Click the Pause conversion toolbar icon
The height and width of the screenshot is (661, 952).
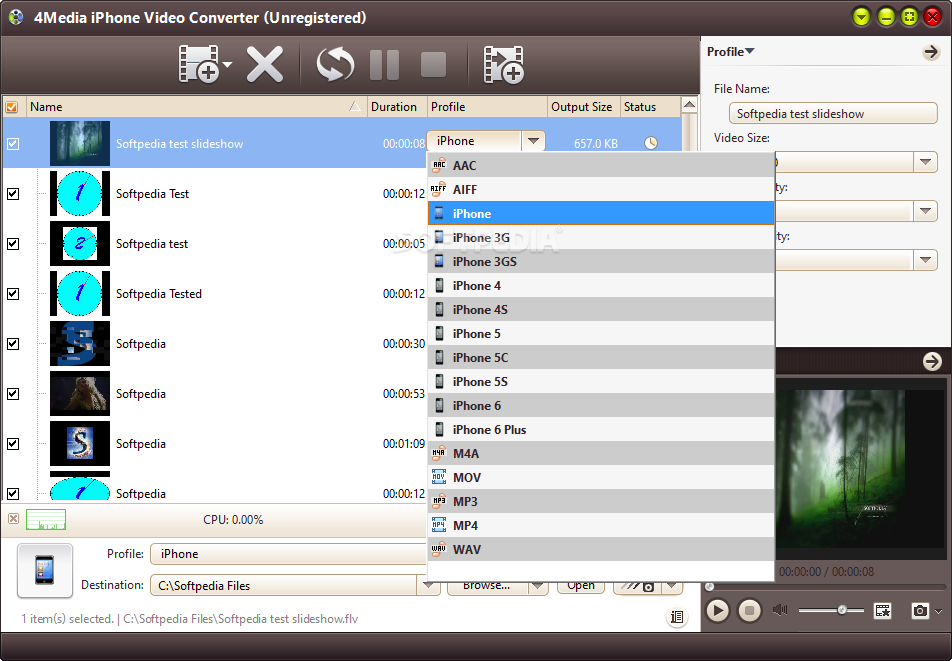384,64
